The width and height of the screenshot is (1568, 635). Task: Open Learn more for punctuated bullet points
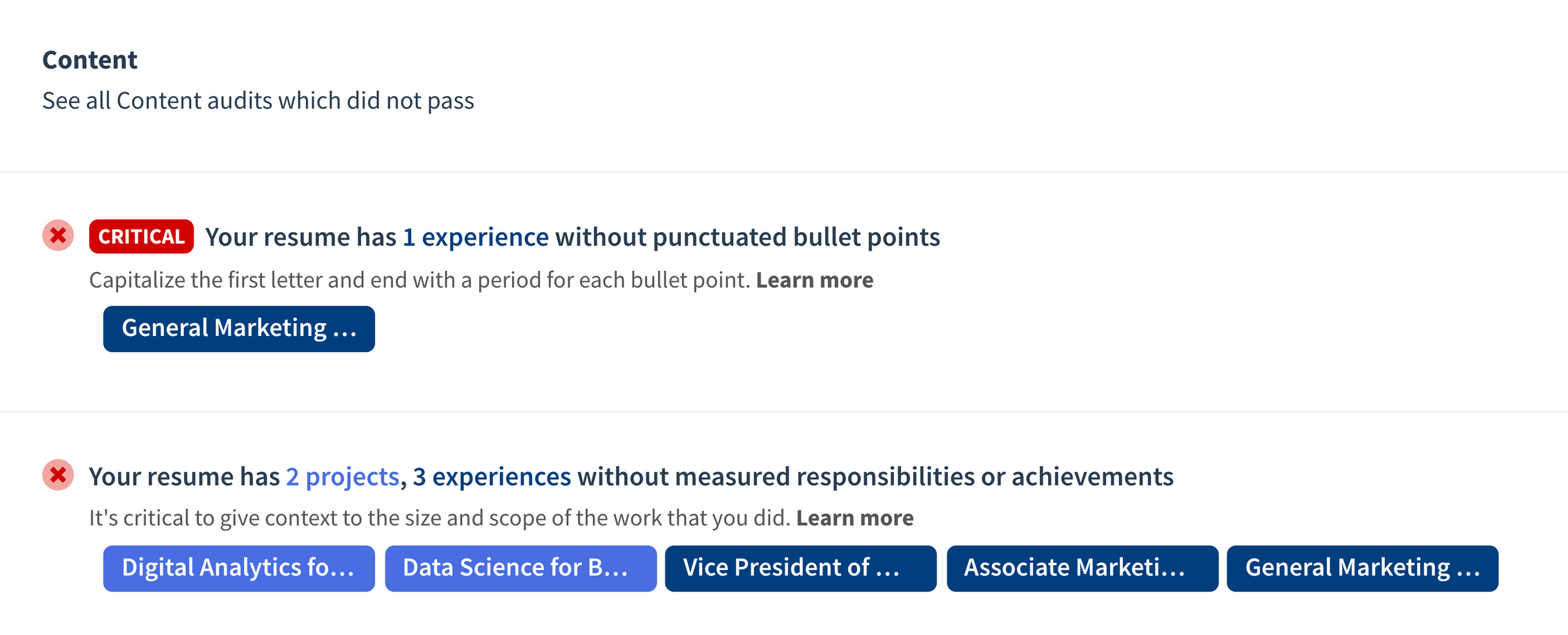click(814, 280)
